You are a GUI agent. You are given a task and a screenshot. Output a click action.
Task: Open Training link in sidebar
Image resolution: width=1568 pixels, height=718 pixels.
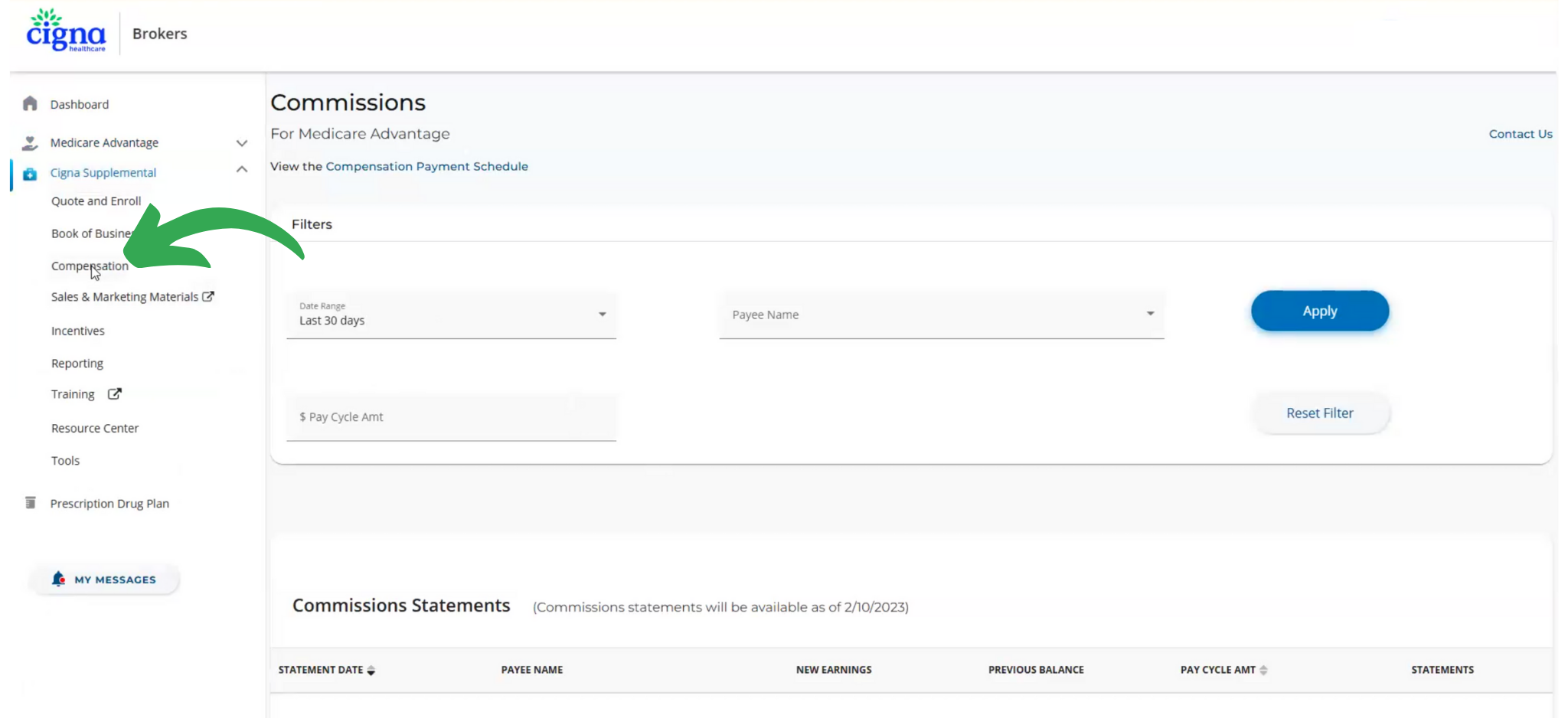pos(73,394)
